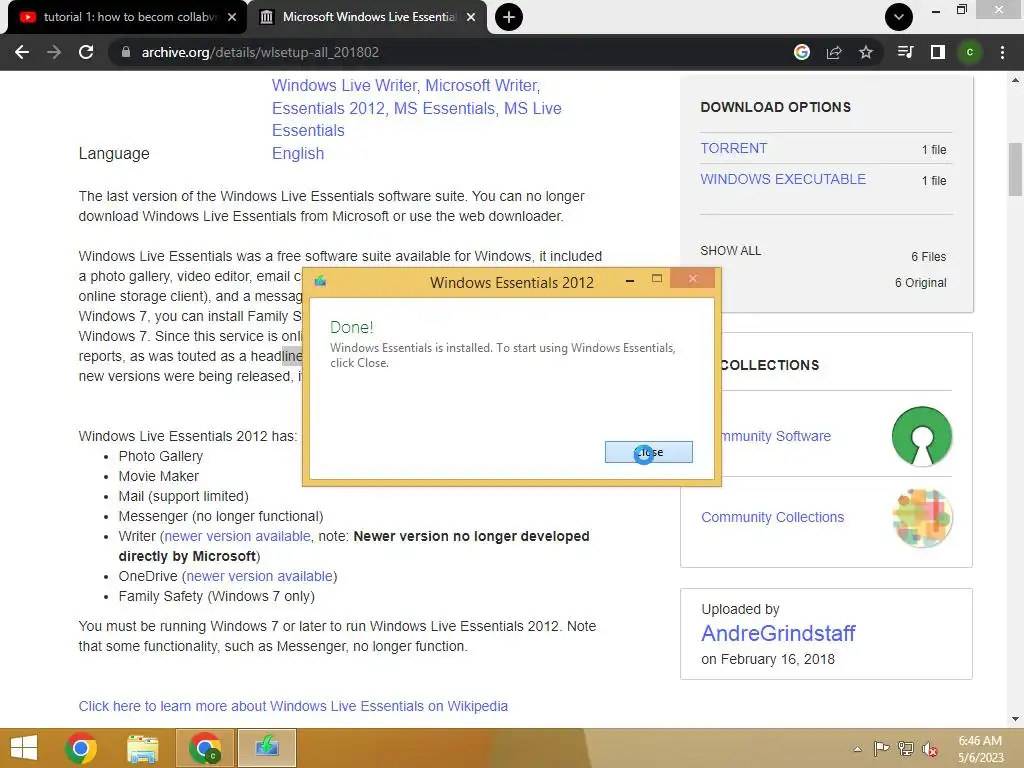Click the English language link
1024x768 pixels.
[x=298, y=153]
